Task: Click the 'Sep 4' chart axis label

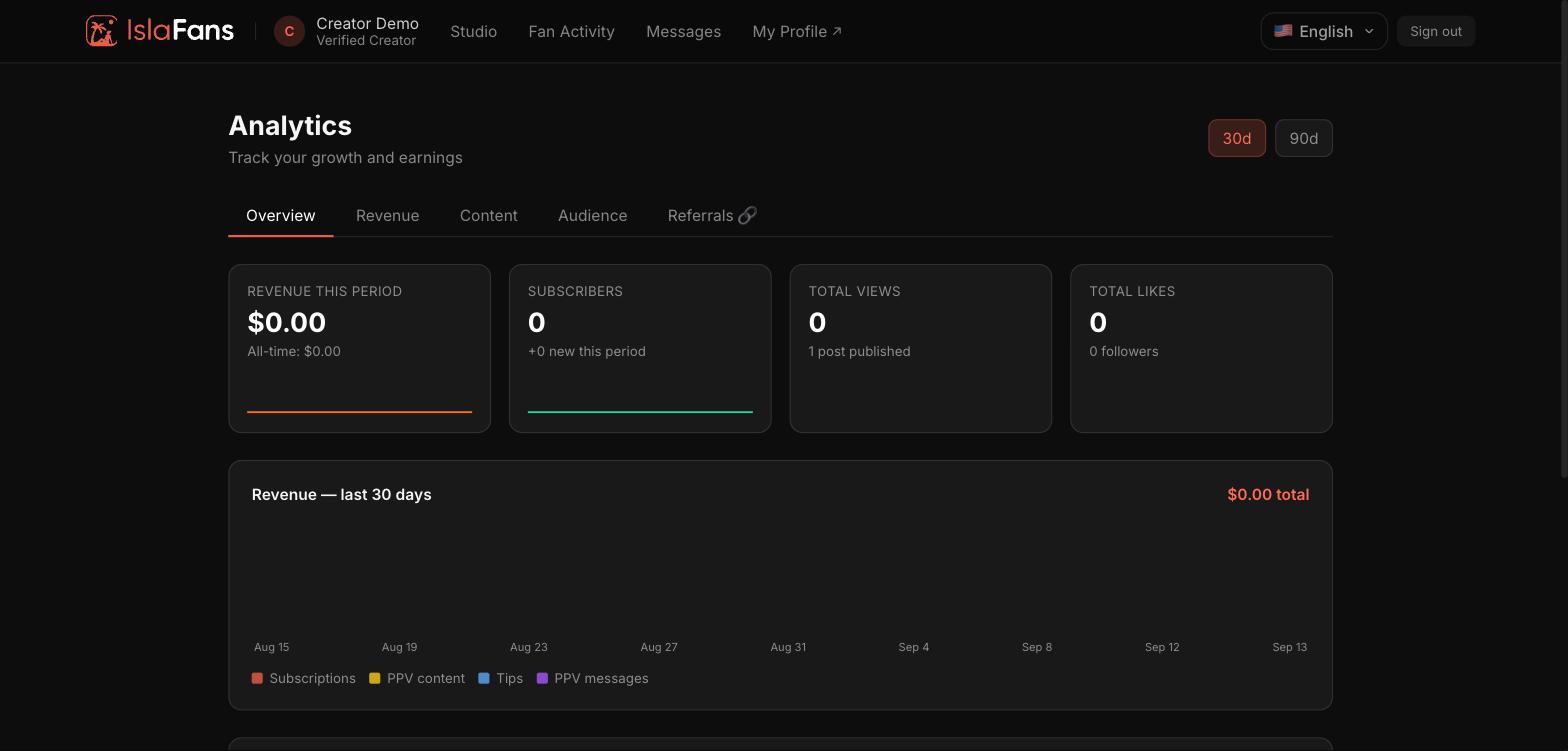Action: [x=914, y=647]
